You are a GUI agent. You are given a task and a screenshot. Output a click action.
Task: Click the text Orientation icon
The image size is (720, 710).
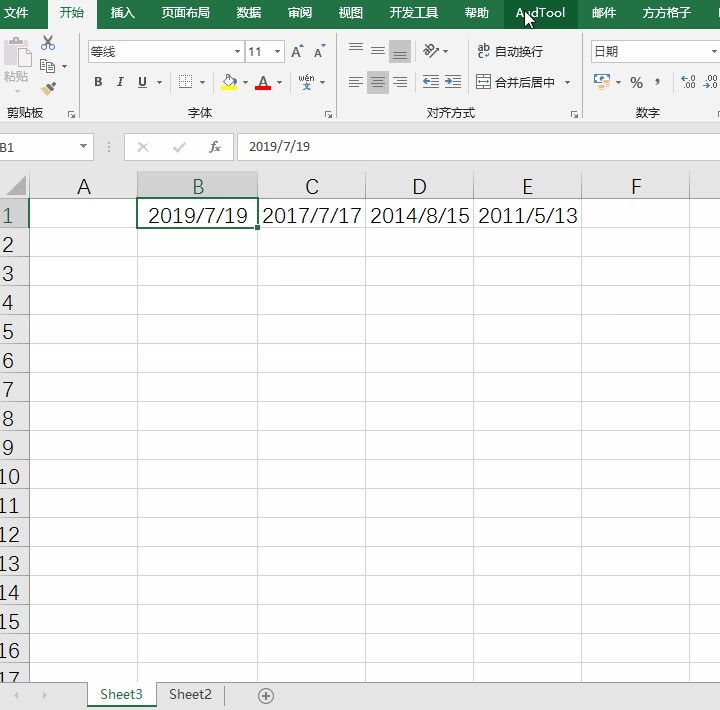[x=431, y=51]
